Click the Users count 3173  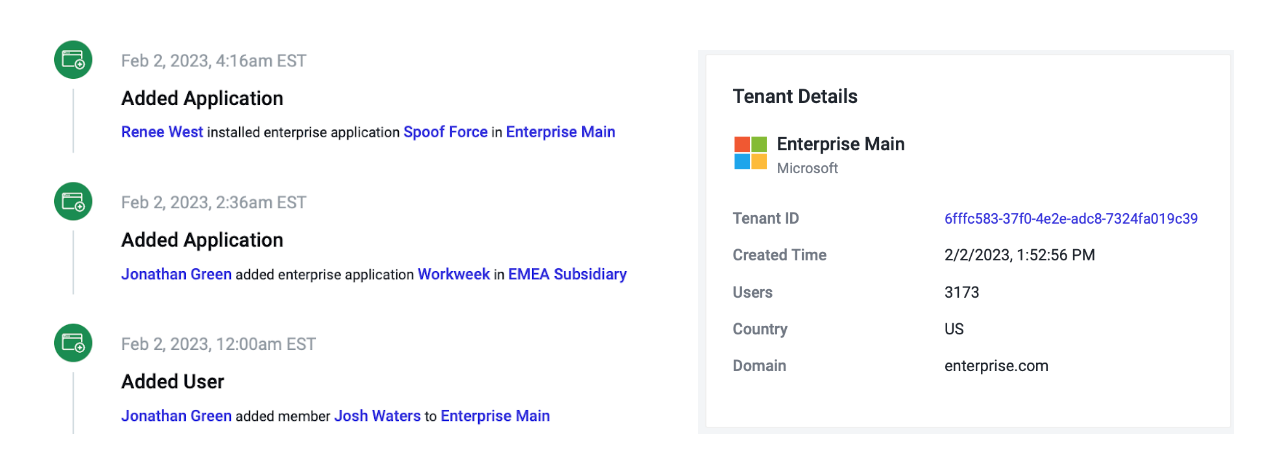click(x=962, y=293)
